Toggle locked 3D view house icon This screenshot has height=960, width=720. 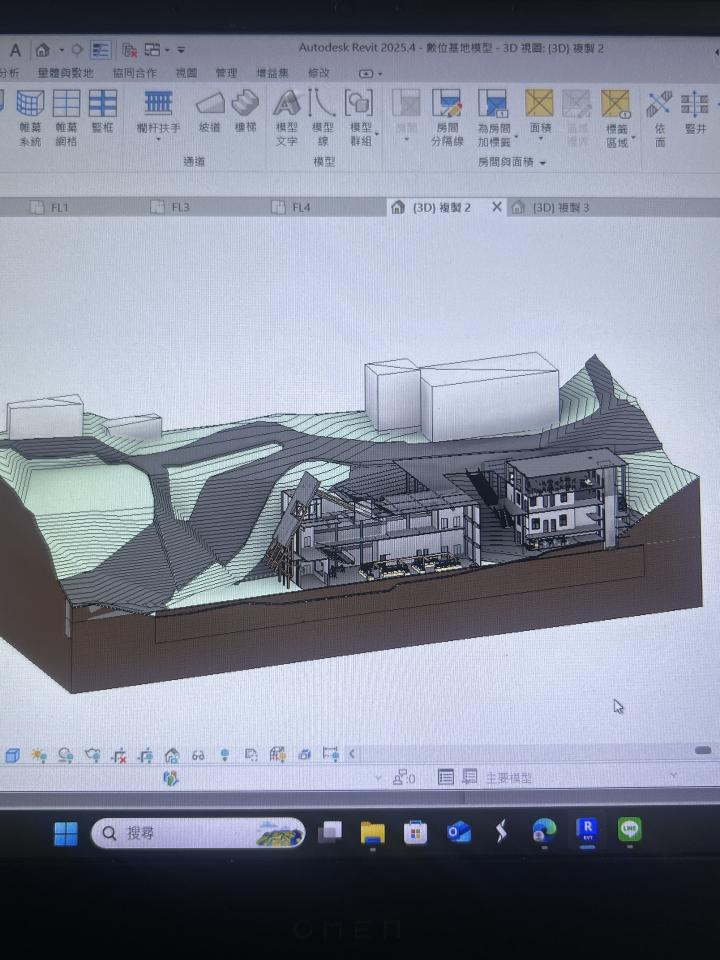pyautogui.click(x=172, y=756)
